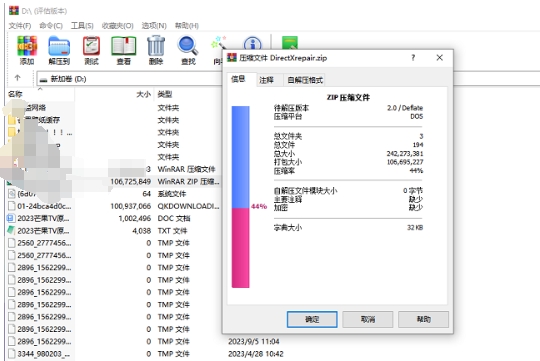The height and width of the screenshot is (361, 540).
Task: Click the pink compression ratio bar section
Action: [x=240, y=248]
